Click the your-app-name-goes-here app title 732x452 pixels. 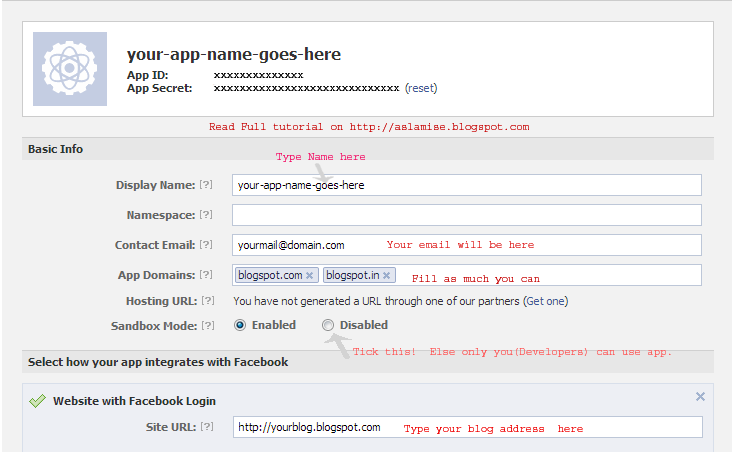234,55
